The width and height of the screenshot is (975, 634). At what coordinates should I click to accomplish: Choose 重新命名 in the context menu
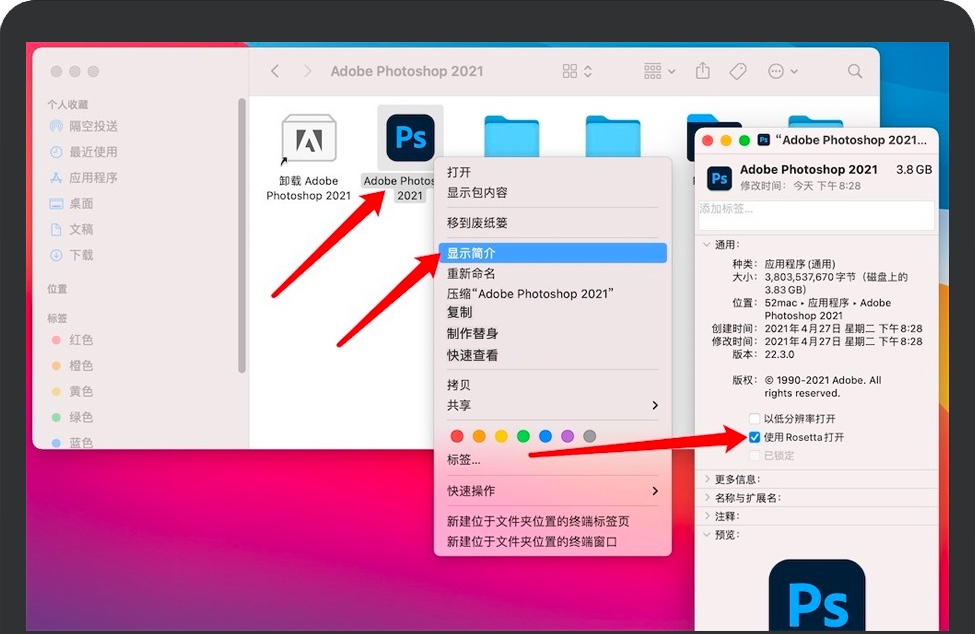point(552,273)
